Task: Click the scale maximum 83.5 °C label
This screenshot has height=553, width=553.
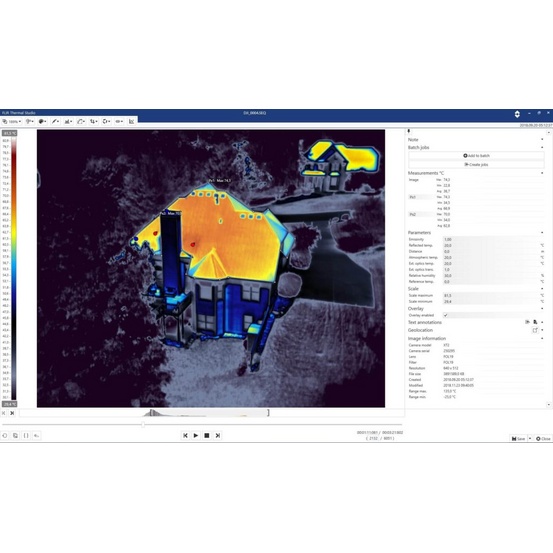Action: 10,133
